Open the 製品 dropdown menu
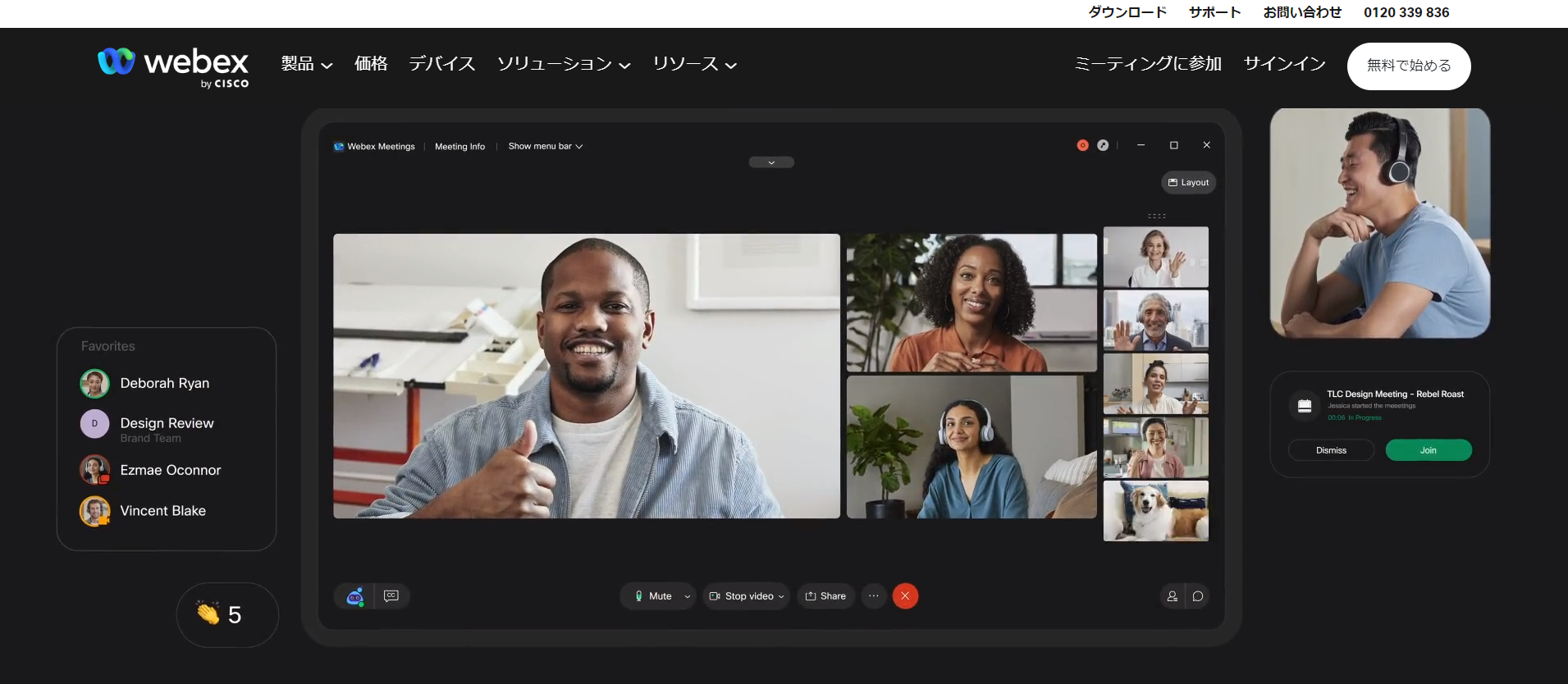The image size is (1568, 684). point(306,64)
